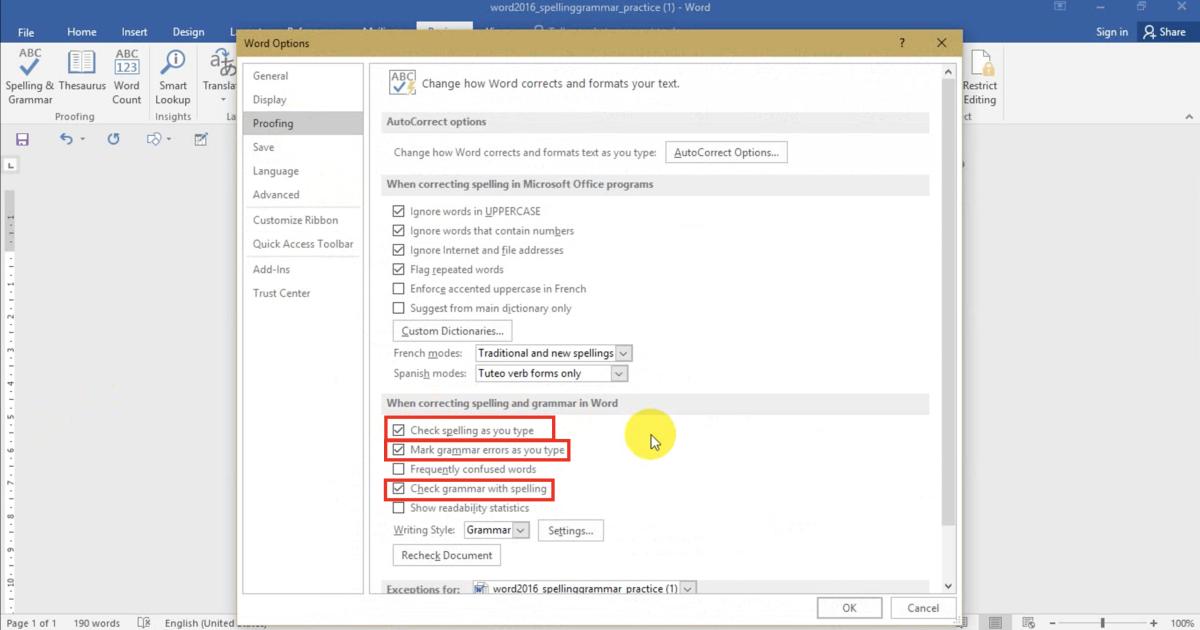The width and height of the screenshot is (1200, 630).
Task: Confirm options with OK button
Action: (x=849, y=607)
